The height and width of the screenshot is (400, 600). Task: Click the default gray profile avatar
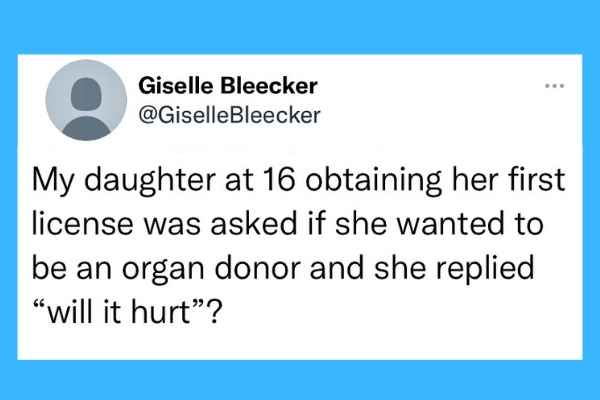[86, 100]
